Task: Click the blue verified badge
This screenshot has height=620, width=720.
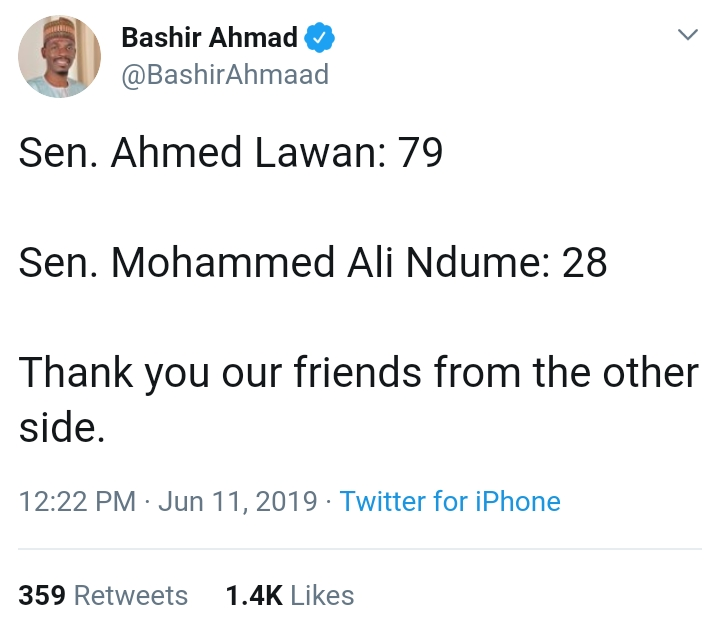Action: (x=320, y=39)
